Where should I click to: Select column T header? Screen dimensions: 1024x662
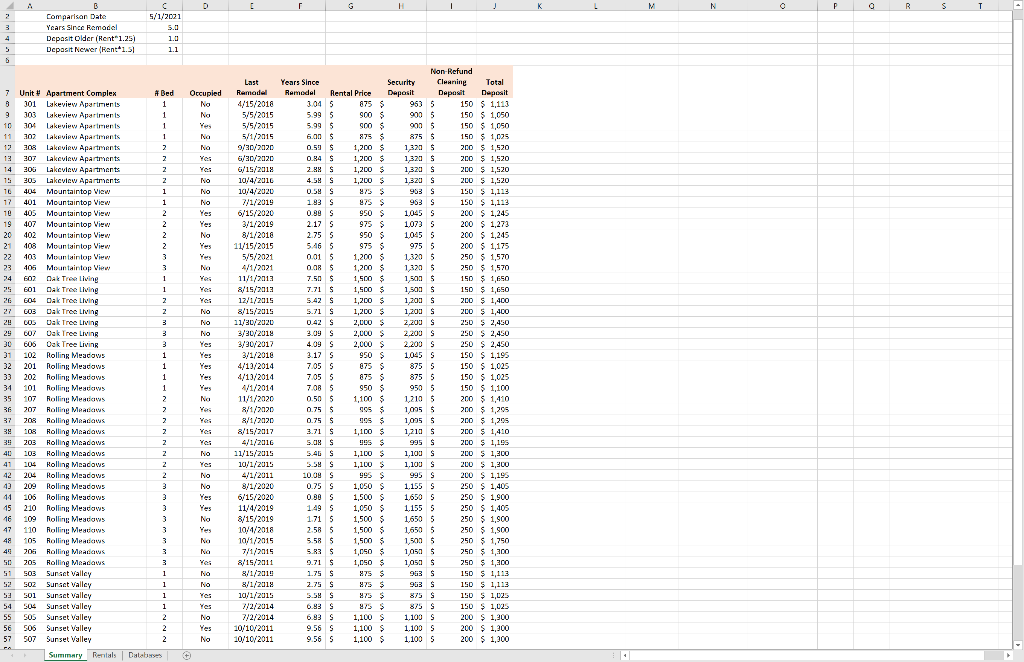point(980,5)
